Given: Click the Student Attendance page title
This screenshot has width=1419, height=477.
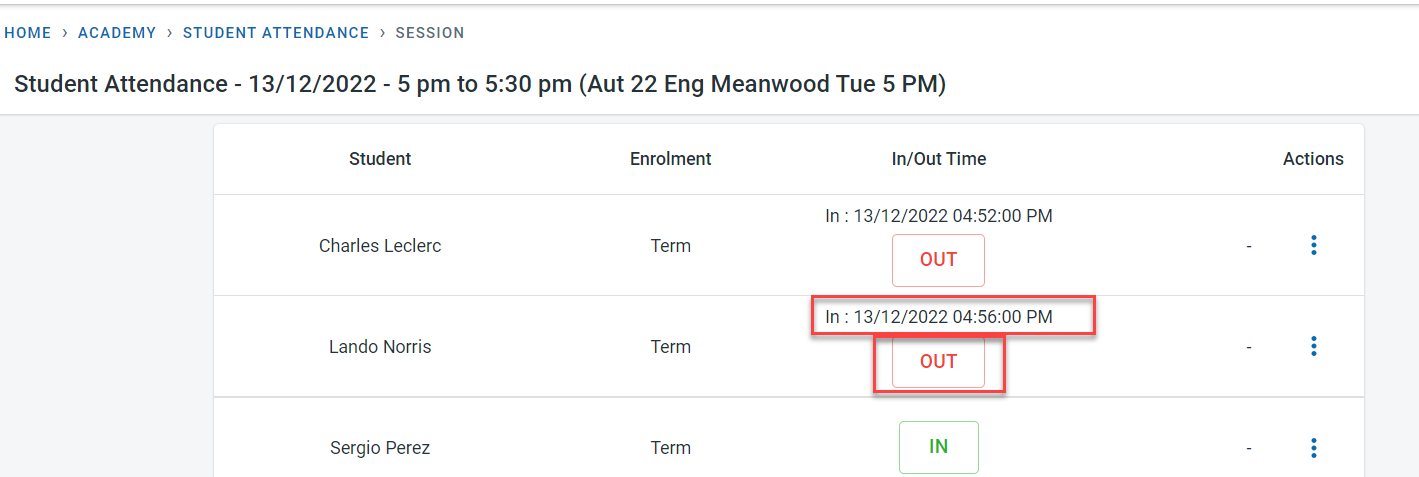Looking at the screenshot, I should coord(480,84).
